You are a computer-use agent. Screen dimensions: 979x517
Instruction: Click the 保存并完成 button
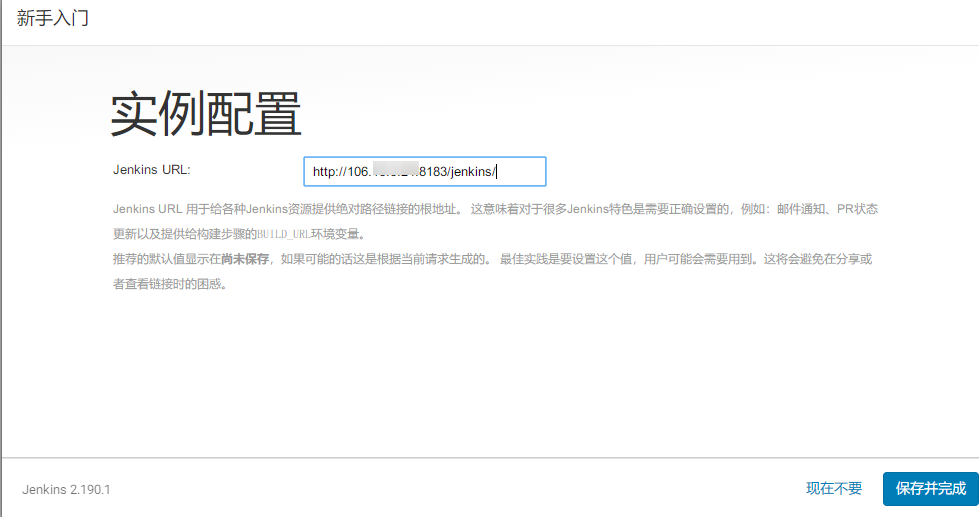coord(931,489)
